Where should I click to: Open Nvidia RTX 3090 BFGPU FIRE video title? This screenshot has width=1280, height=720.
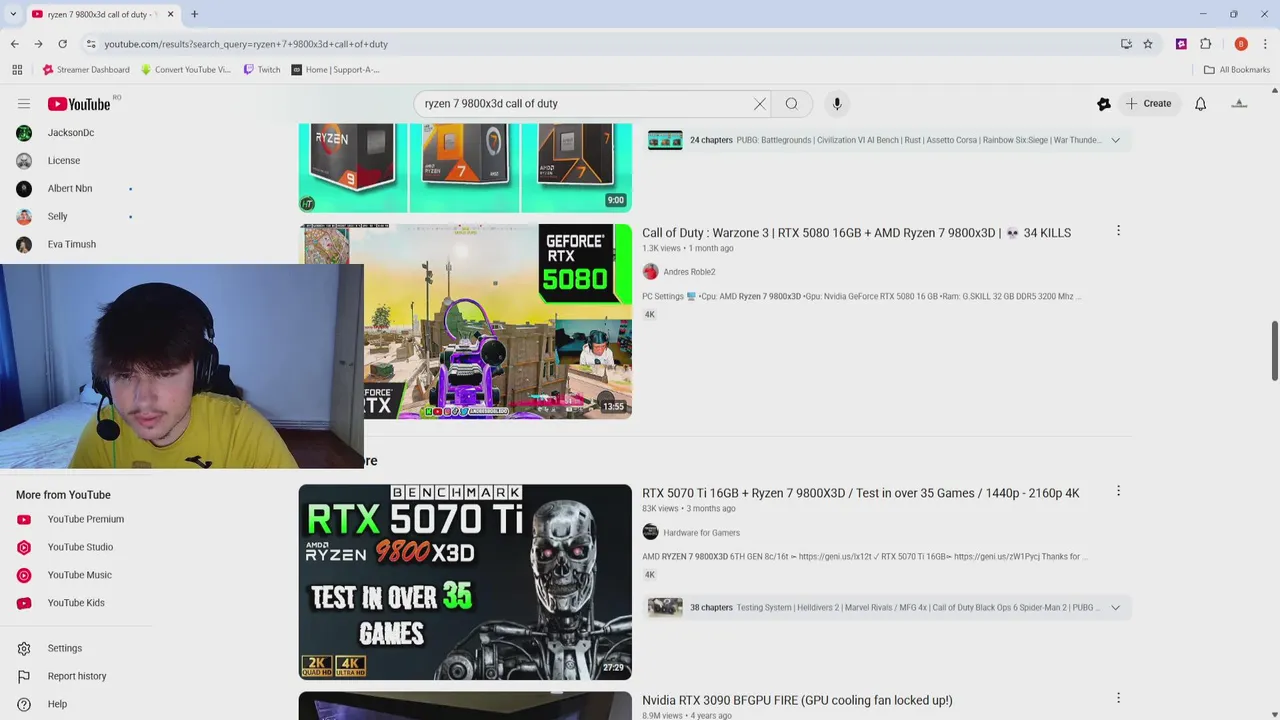[x=797, y=700]
